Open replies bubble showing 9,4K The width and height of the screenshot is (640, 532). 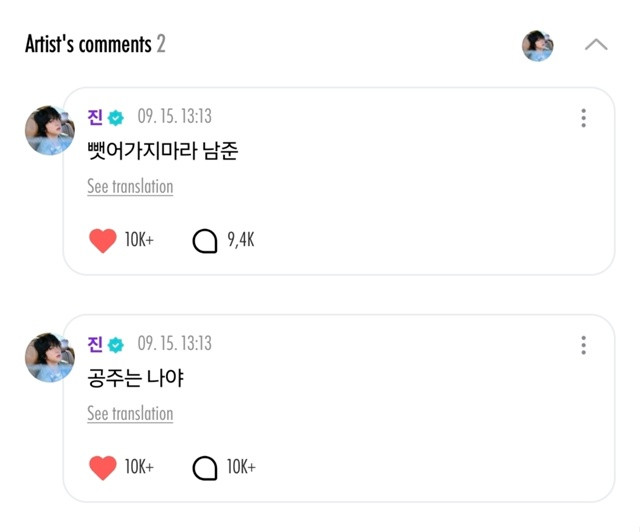(x=205, y=241)
